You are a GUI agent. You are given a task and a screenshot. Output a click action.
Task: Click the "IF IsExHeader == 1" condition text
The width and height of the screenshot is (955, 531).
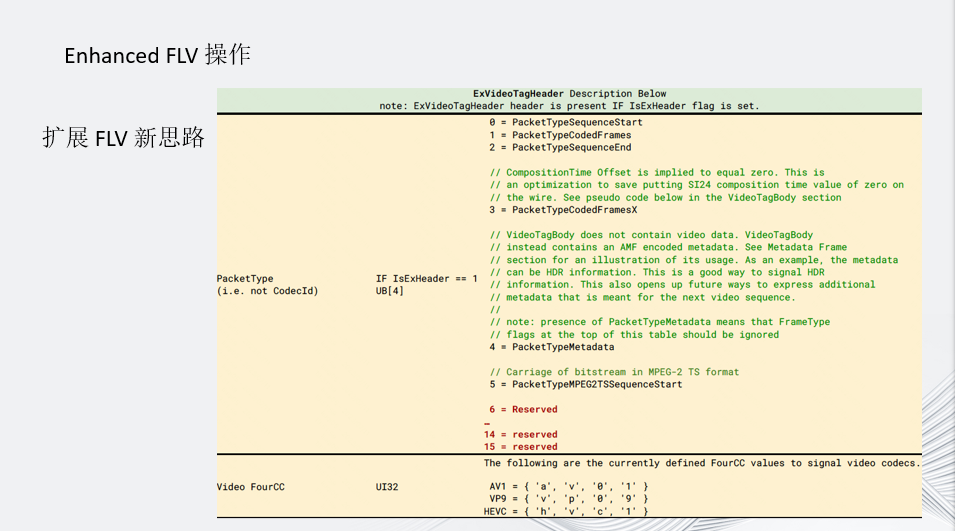click(427, 279)
